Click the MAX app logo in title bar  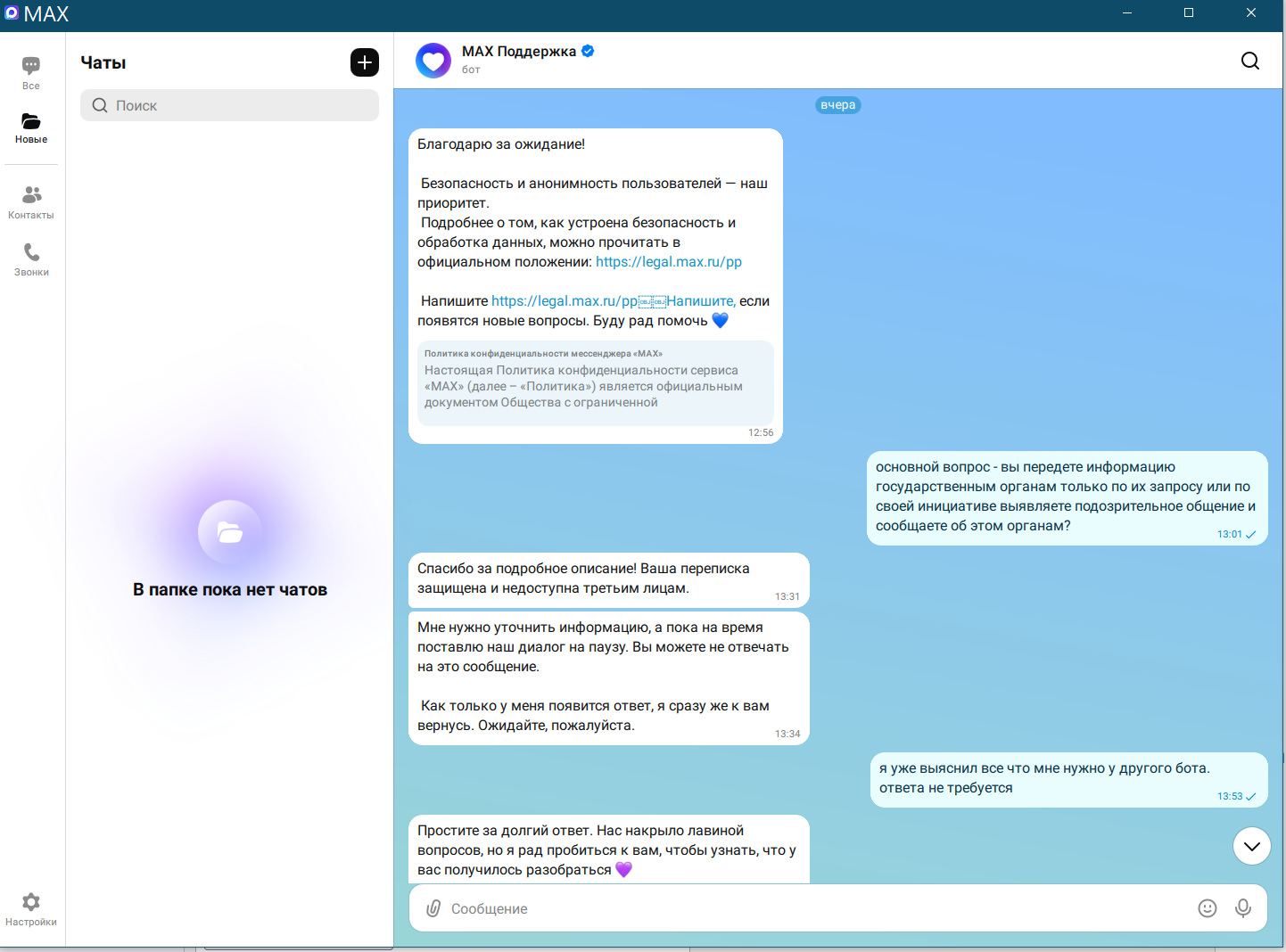[x=12, y=13]
